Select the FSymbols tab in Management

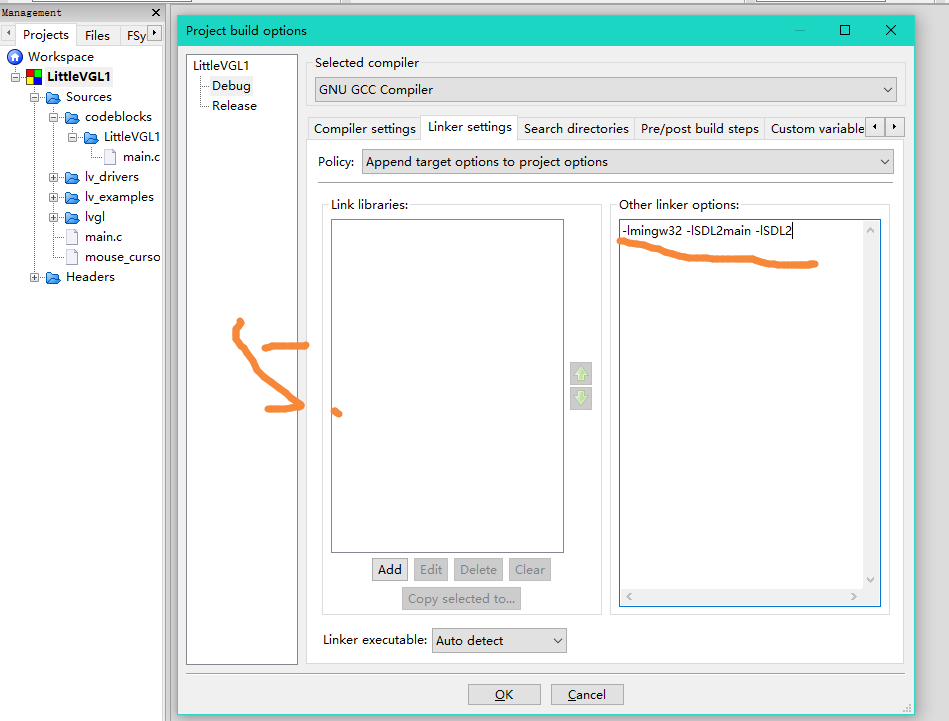pos(136,36)
